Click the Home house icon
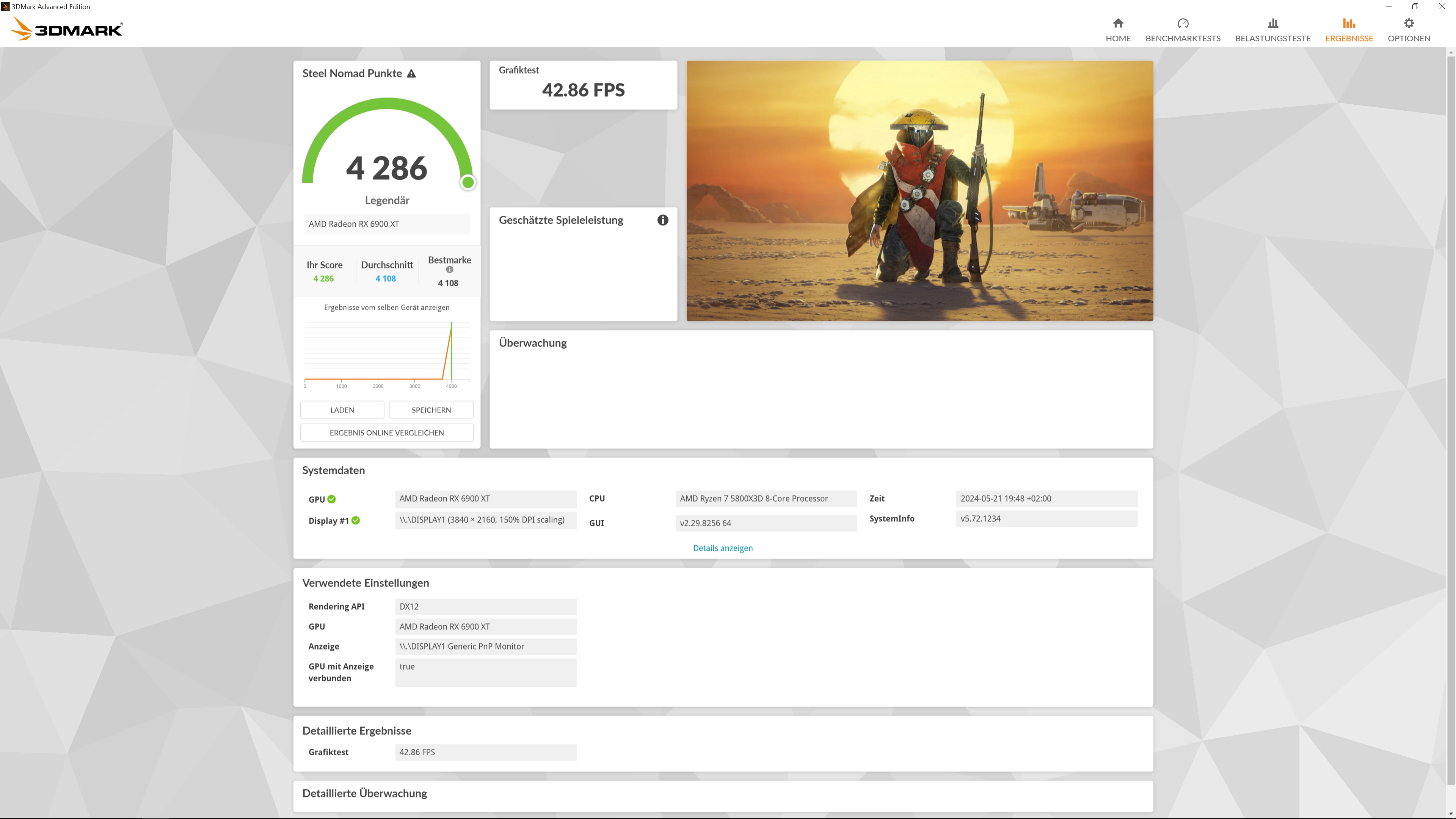This screenshot has width=1456, height=819. click(1117, 23)
